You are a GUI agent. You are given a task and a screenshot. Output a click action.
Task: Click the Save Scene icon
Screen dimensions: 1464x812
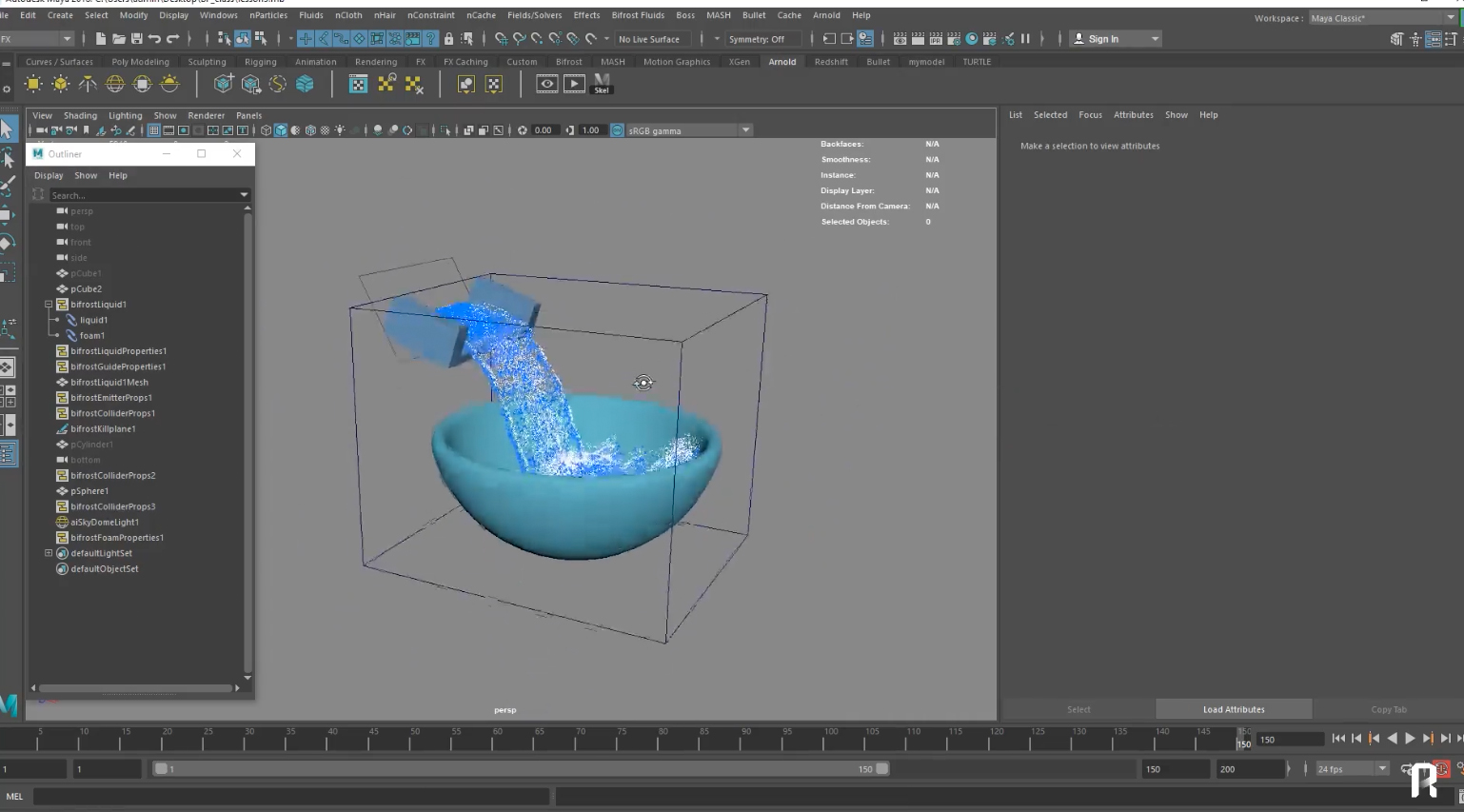click(x=136, y=39)
